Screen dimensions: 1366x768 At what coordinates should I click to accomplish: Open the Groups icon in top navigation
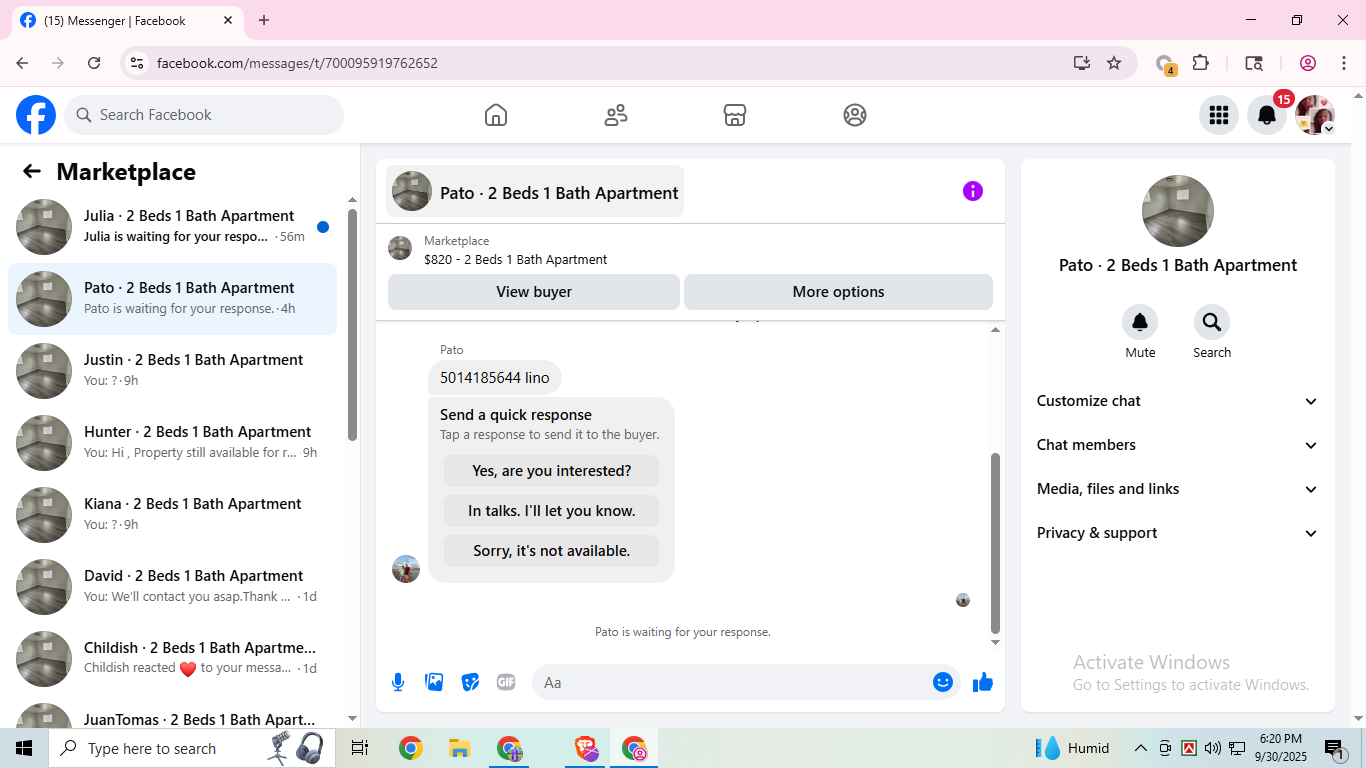click(x=855, y=115)
